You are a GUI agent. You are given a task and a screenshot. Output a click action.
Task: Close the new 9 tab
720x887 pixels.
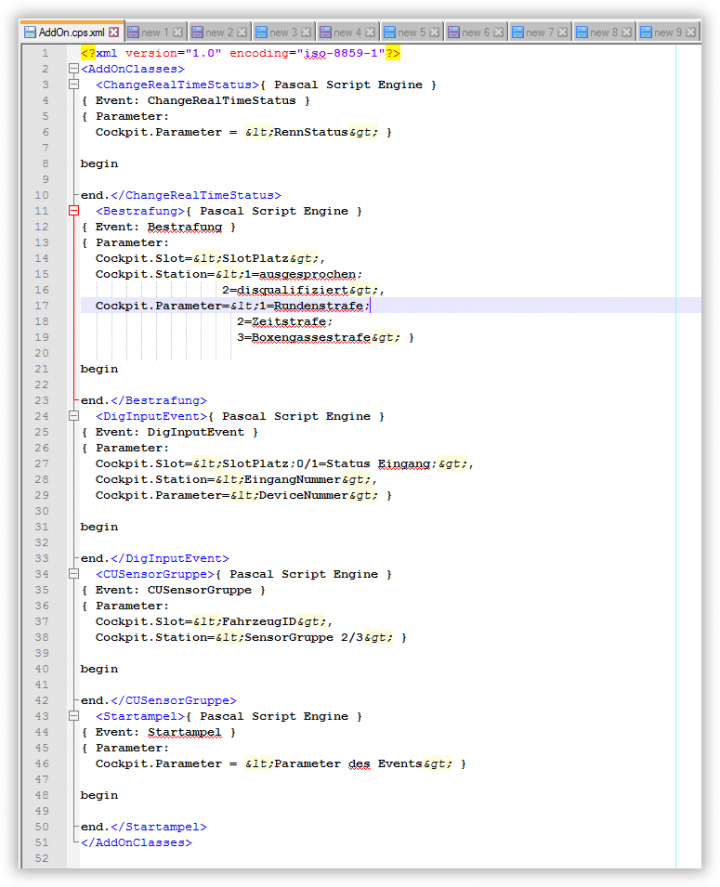691,32
